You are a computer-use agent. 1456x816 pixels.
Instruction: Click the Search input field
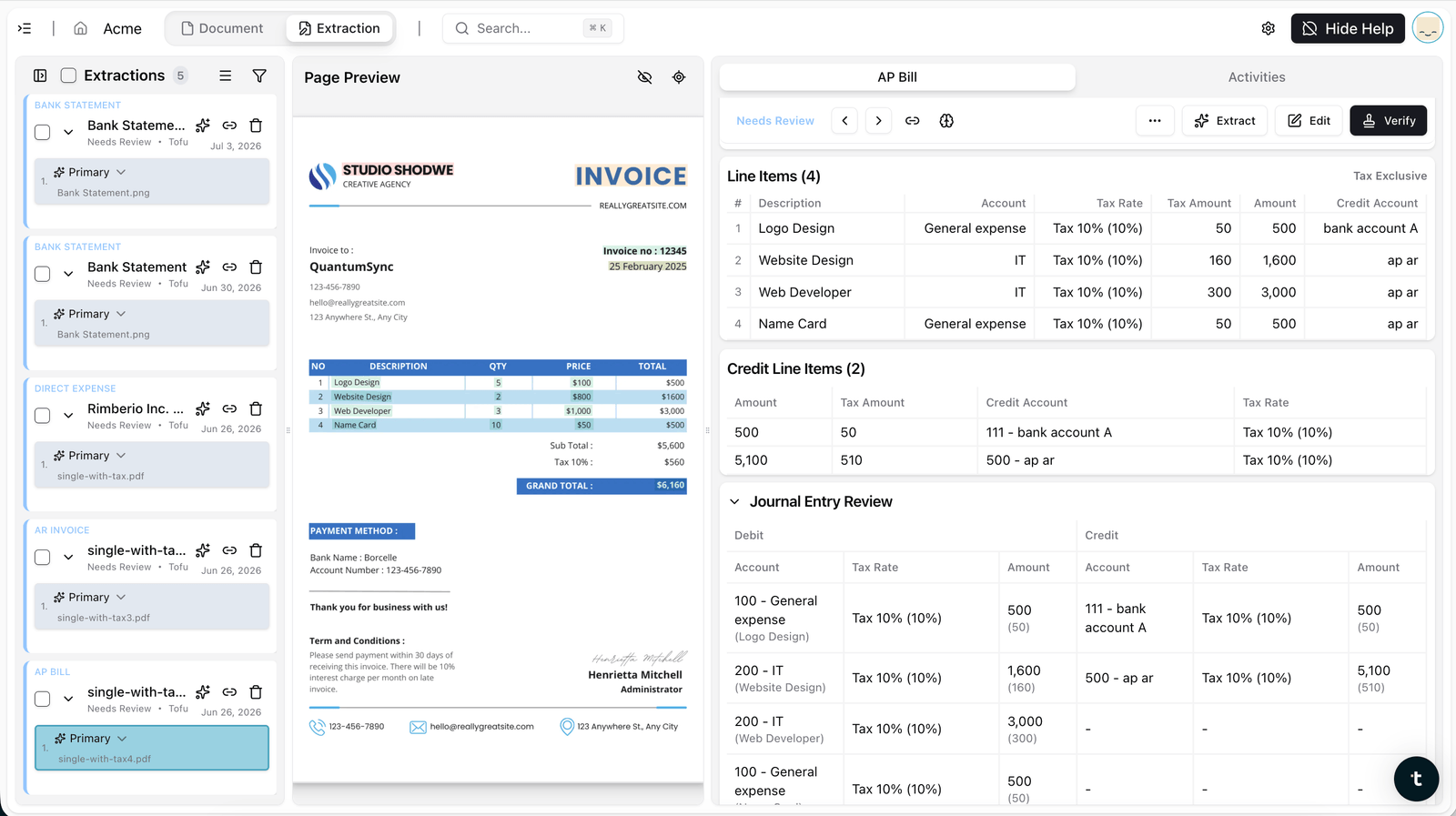(533, 28)
